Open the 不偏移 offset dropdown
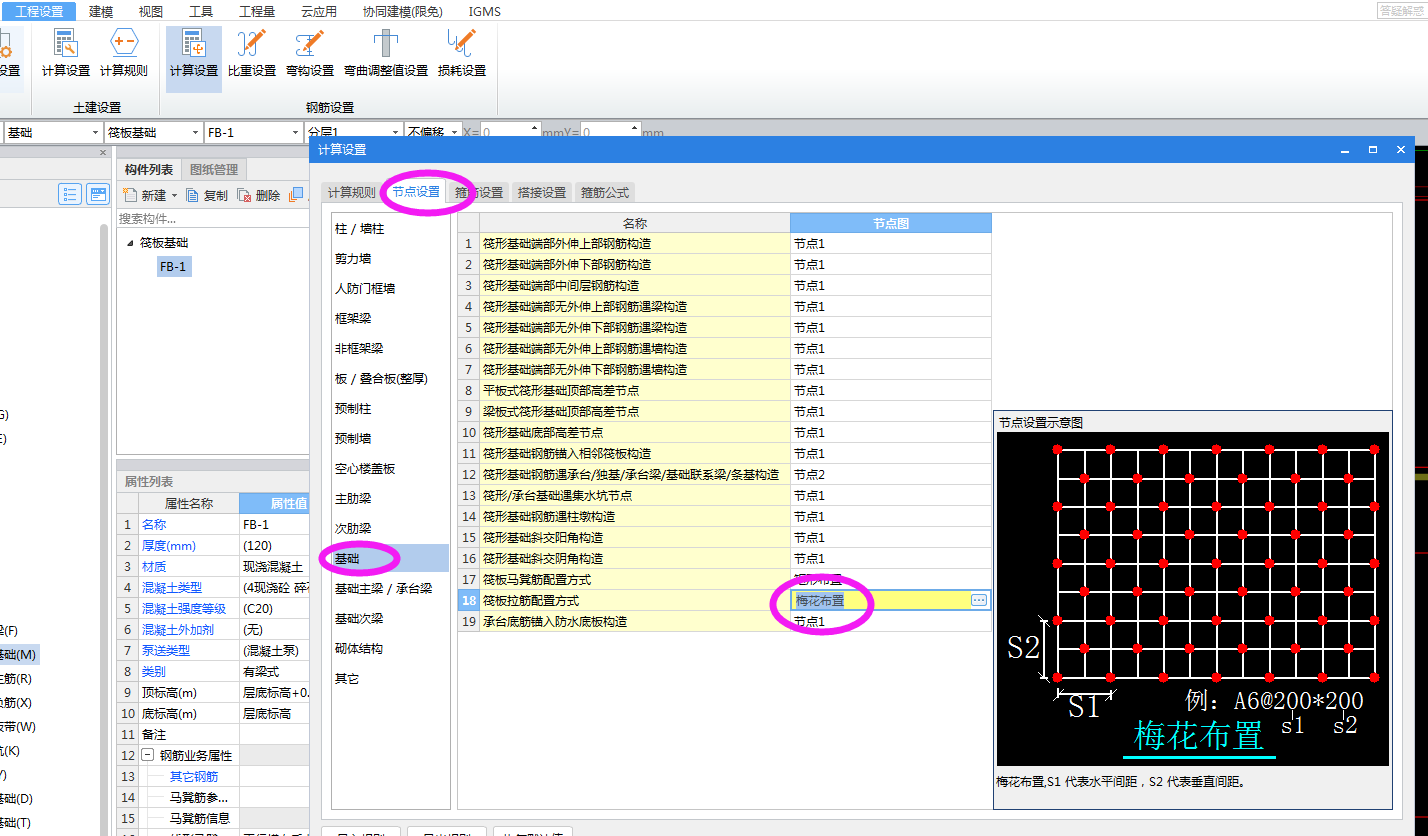This screenshot has width=1428, height=836. (456, 132)
